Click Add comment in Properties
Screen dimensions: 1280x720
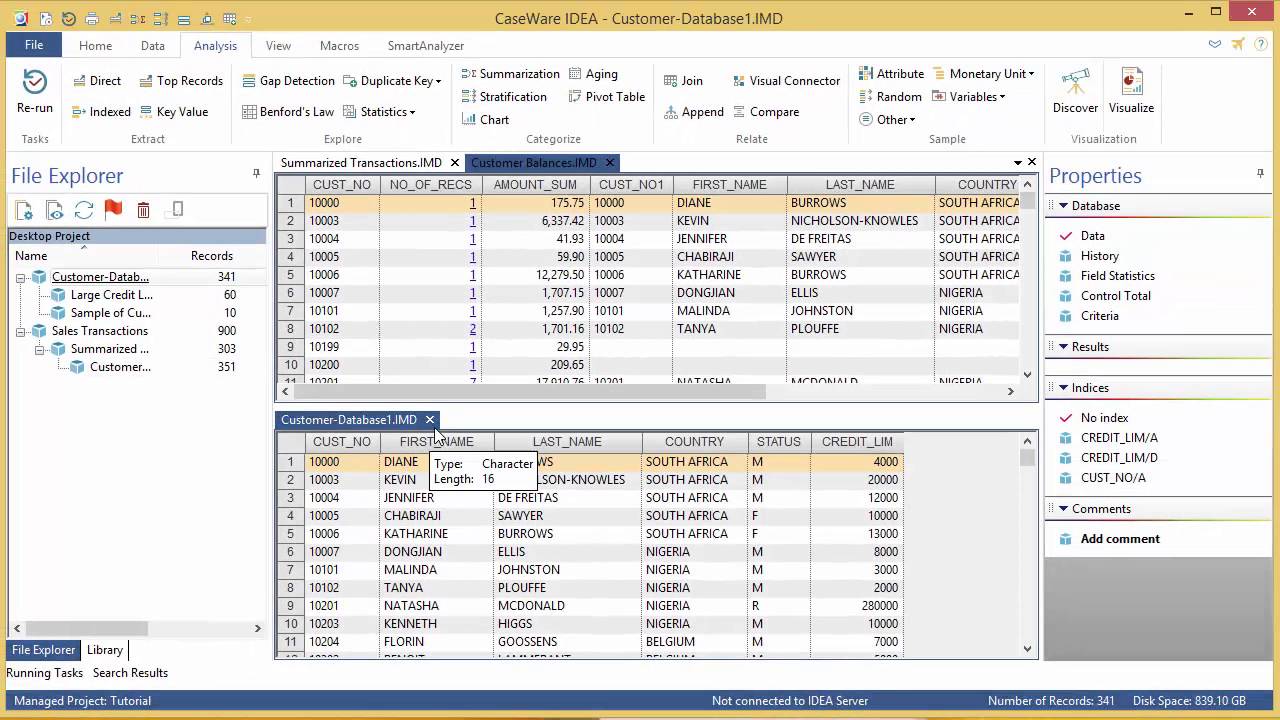[x=1120, y=539]
